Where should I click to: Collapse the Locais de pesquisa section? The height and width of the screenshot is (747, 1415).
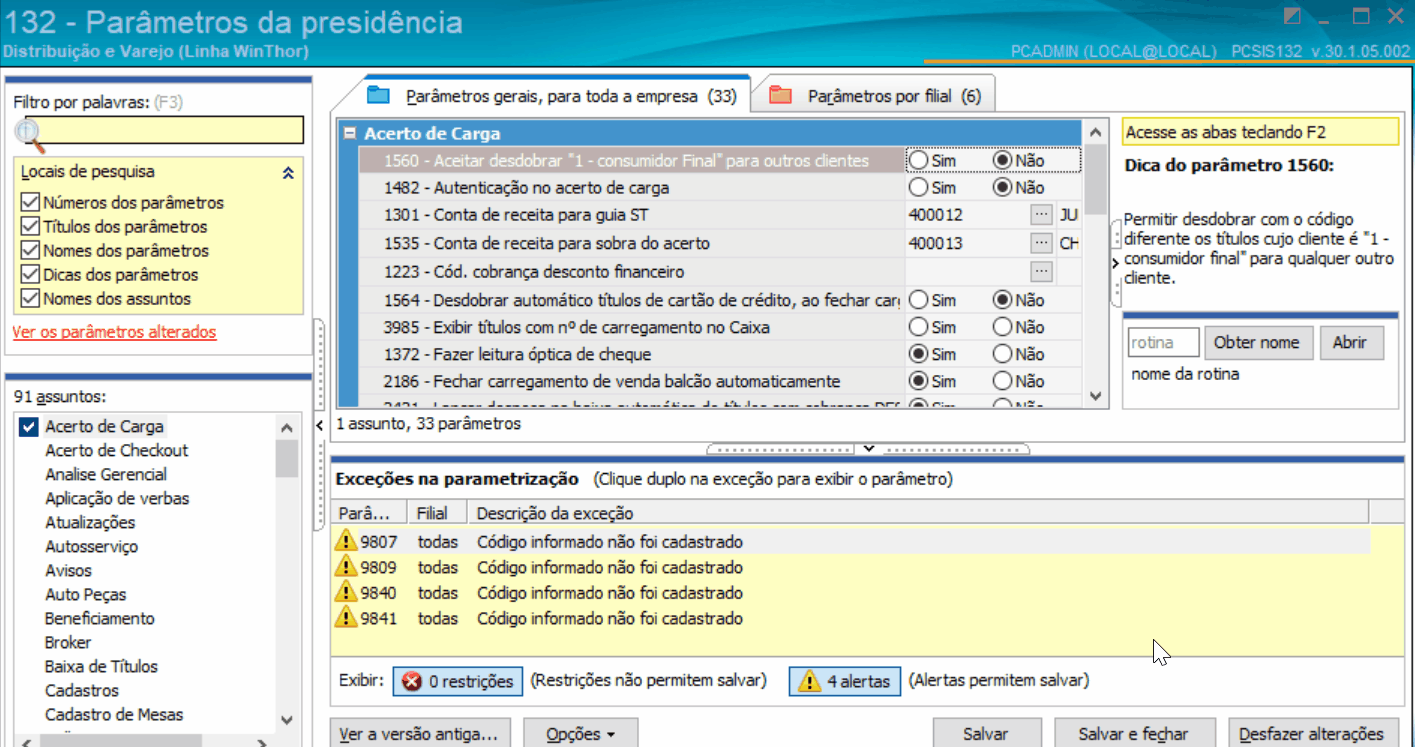[x=288, y=173]
